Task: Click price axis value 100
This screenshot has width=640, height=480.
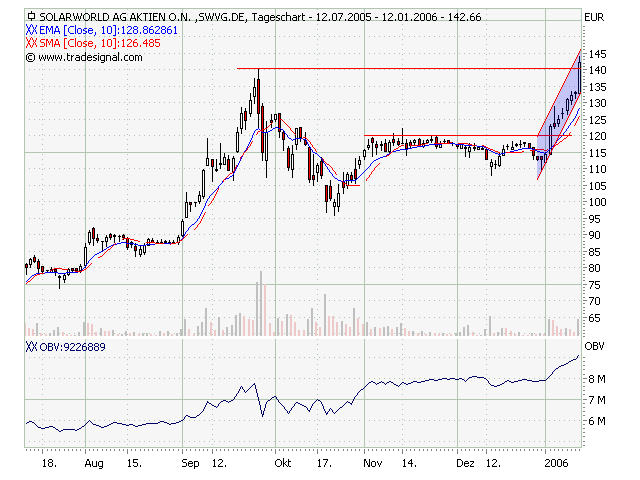Action: click(x=597, y=202)
